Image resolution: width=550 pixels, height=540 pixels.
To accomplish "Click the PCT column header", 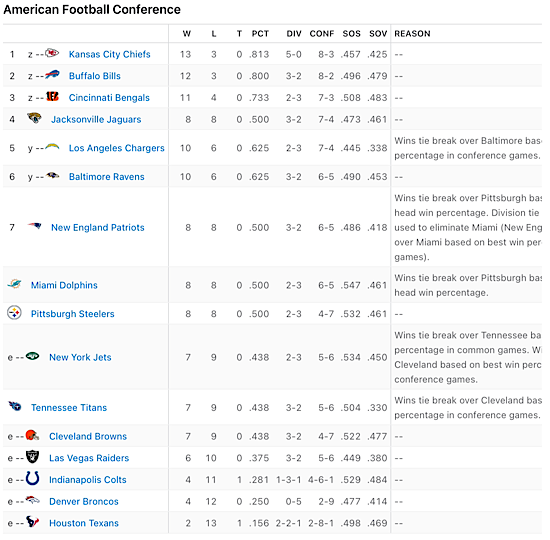I will click(x=260, y=34).
